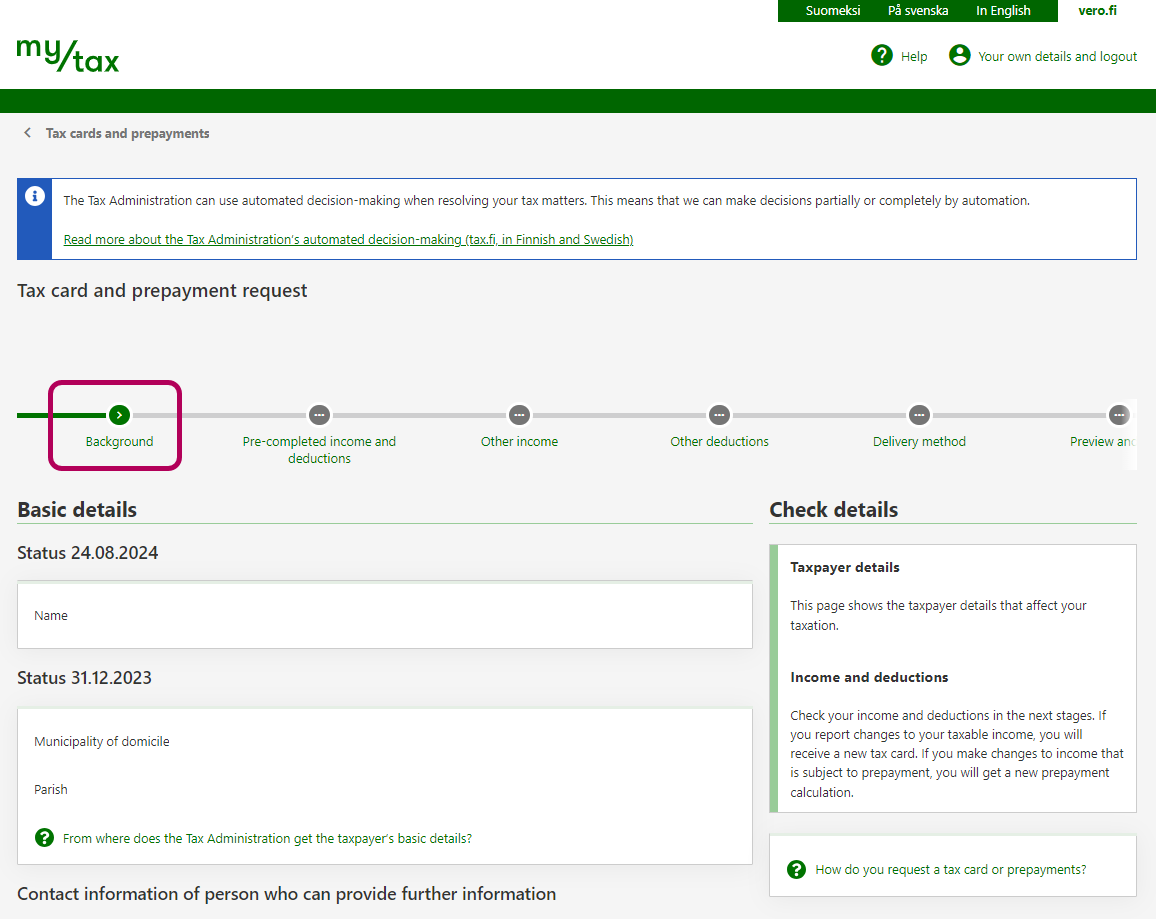Read more about automated decision-making link
Screen dimensions: 1156x919
tap(348, 239)
